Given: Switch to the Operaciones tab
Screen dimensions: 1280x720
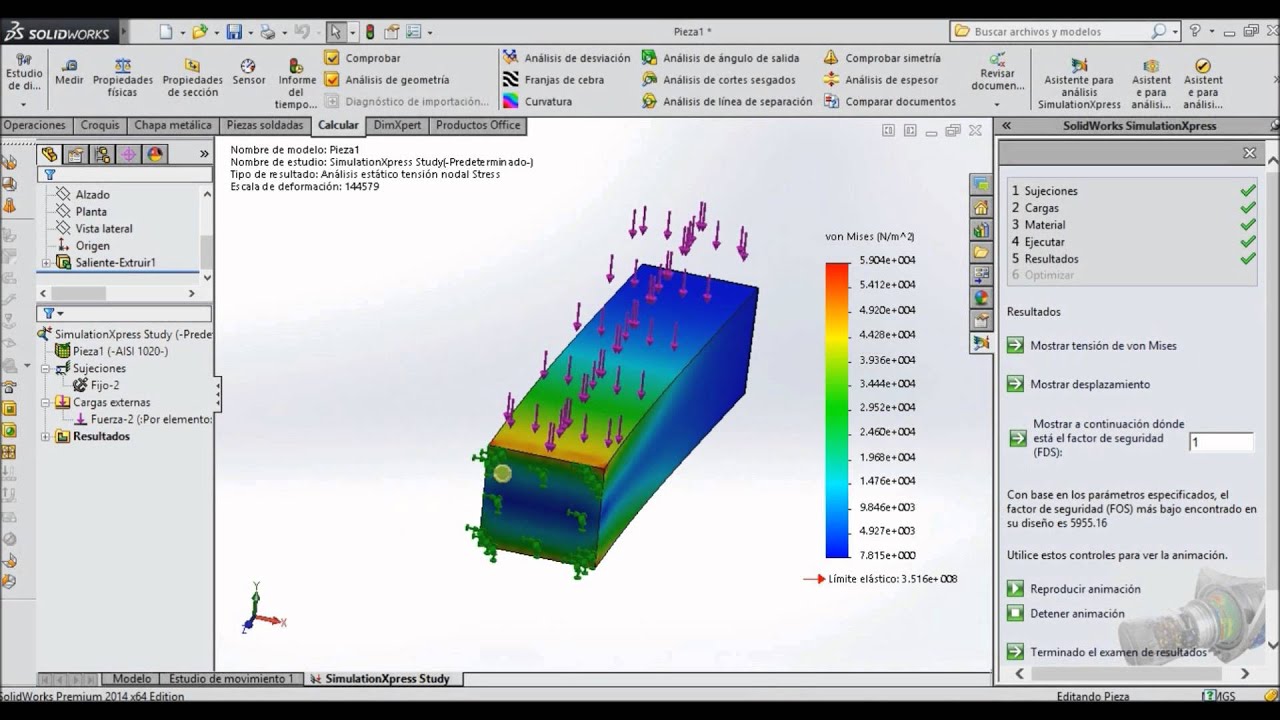Looking at the screenshot, I should (34, 125).
